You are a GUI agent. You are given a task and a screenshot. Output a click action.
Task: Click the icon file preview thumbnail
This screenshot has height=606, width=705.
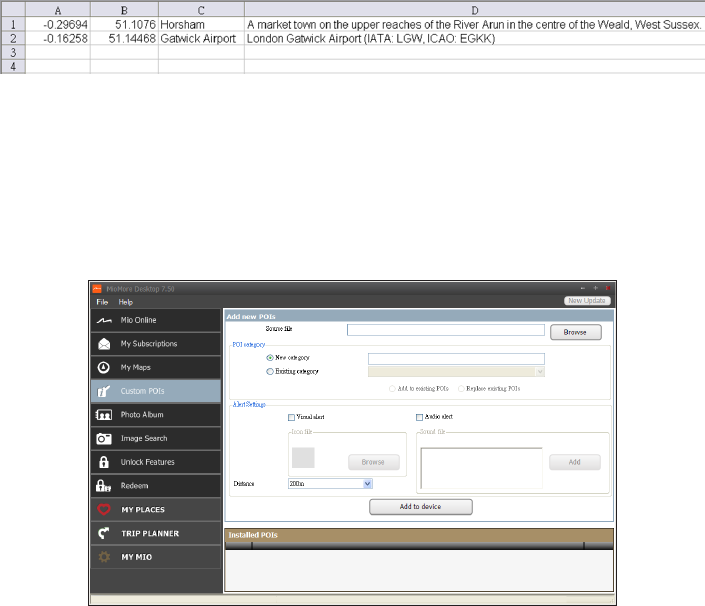[x=303, y=458]
